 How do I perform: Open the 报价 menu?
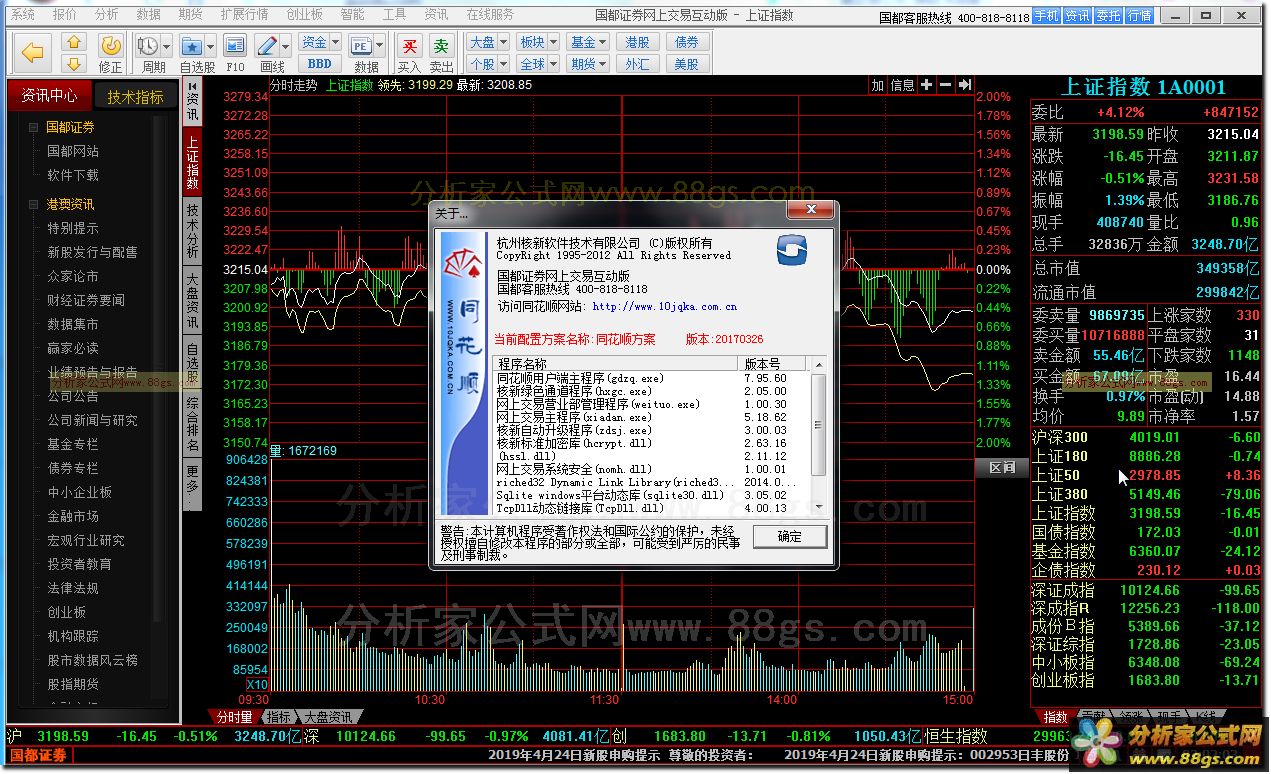[64, 14]
